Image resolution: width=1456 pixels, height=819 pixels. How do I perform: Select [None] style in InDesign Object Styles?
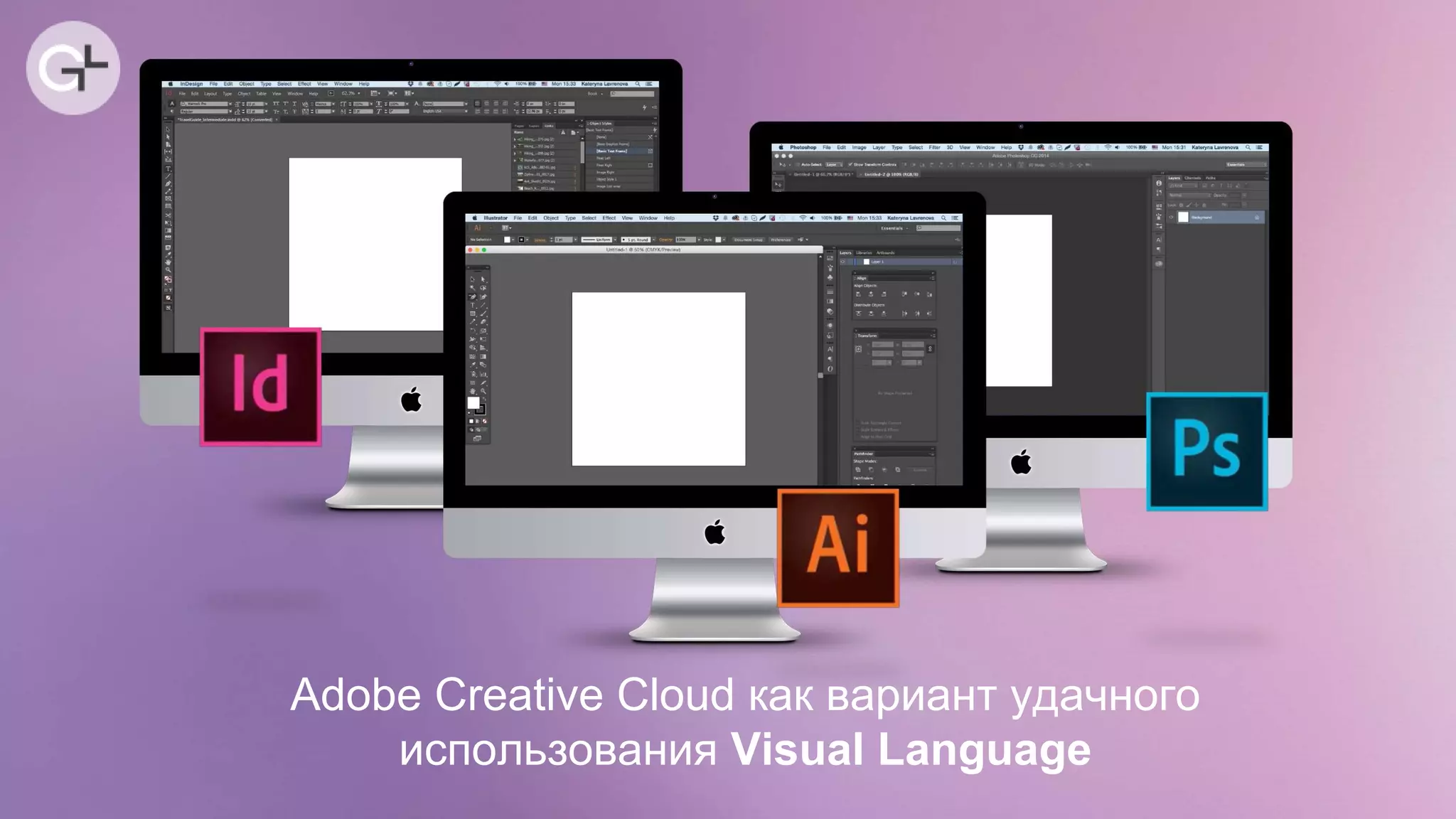pyautogui.click(x=601, y=137)
